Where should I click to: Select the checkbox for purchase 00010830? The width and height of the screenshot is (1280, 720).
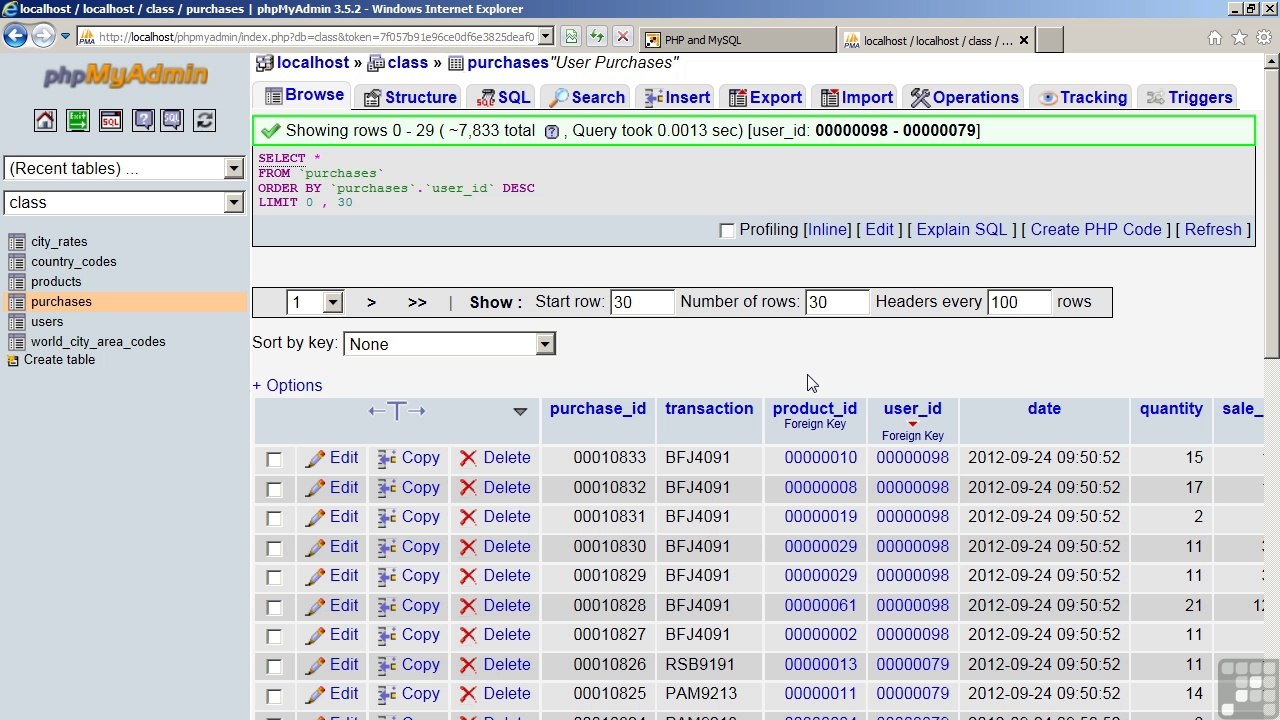[x=274, y=548]
